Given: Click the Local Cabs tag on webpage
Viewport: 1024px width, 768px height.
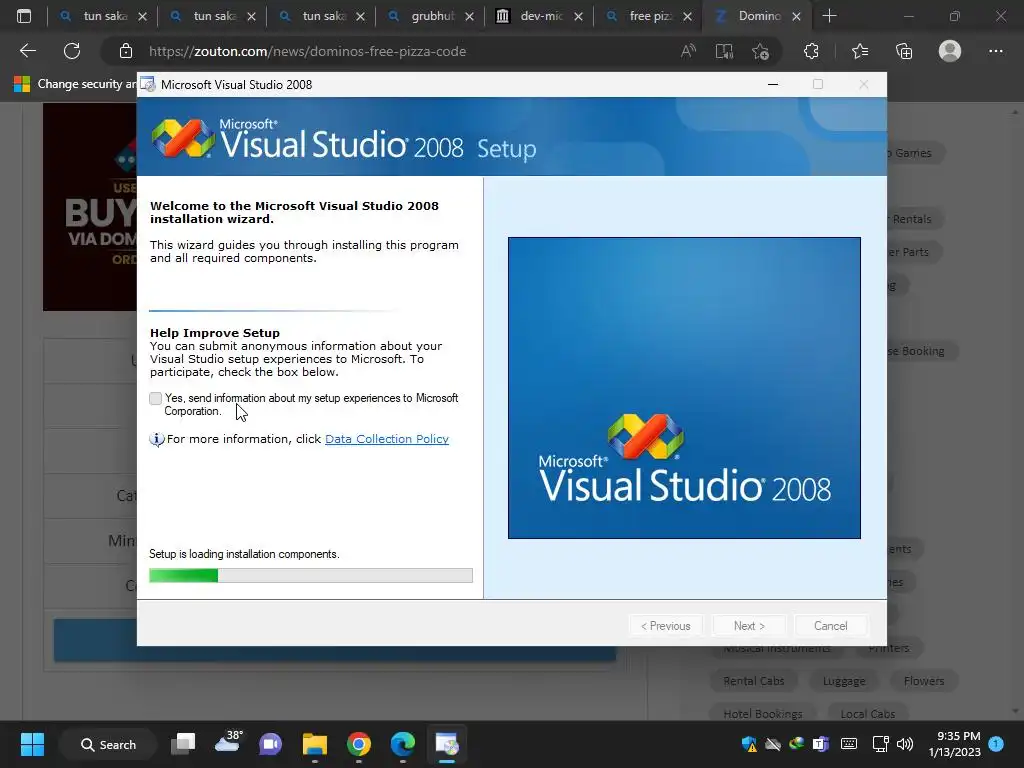Looking at the screenshot, I should pyautogui.click(x=867, y=713).
